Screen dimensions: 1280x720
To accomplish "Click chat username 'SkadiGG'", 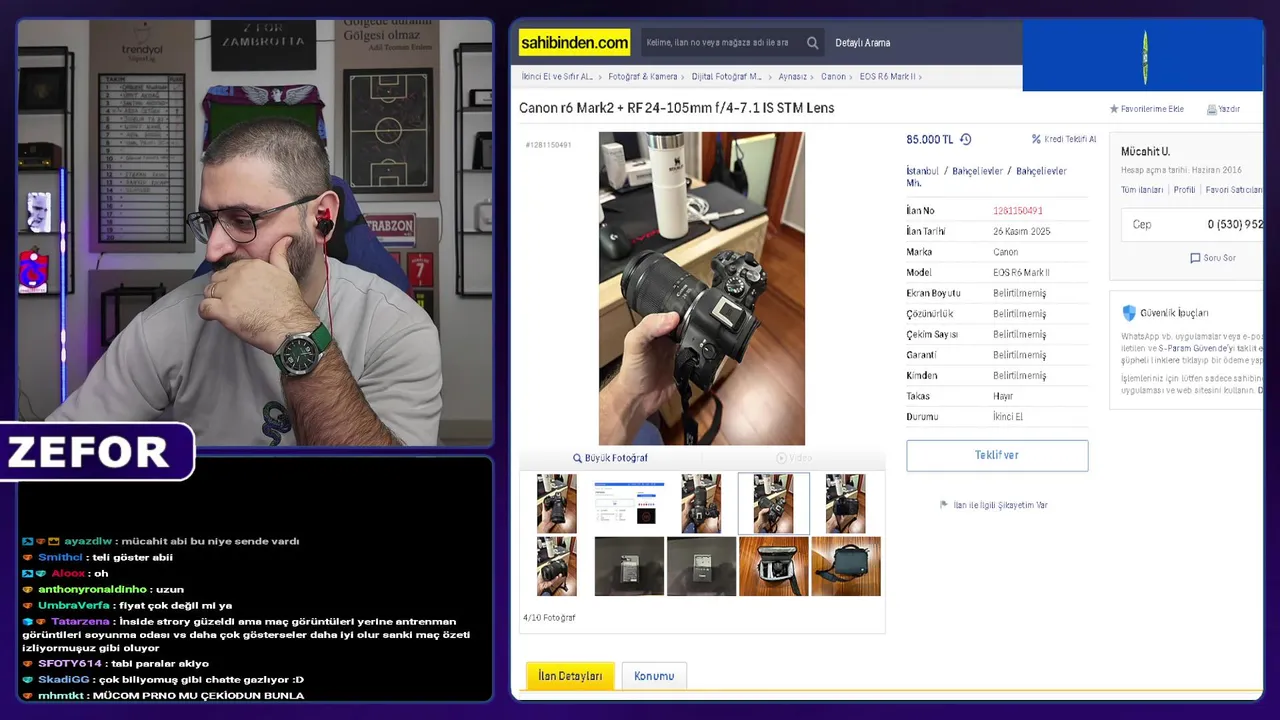I will pos(64,679).
